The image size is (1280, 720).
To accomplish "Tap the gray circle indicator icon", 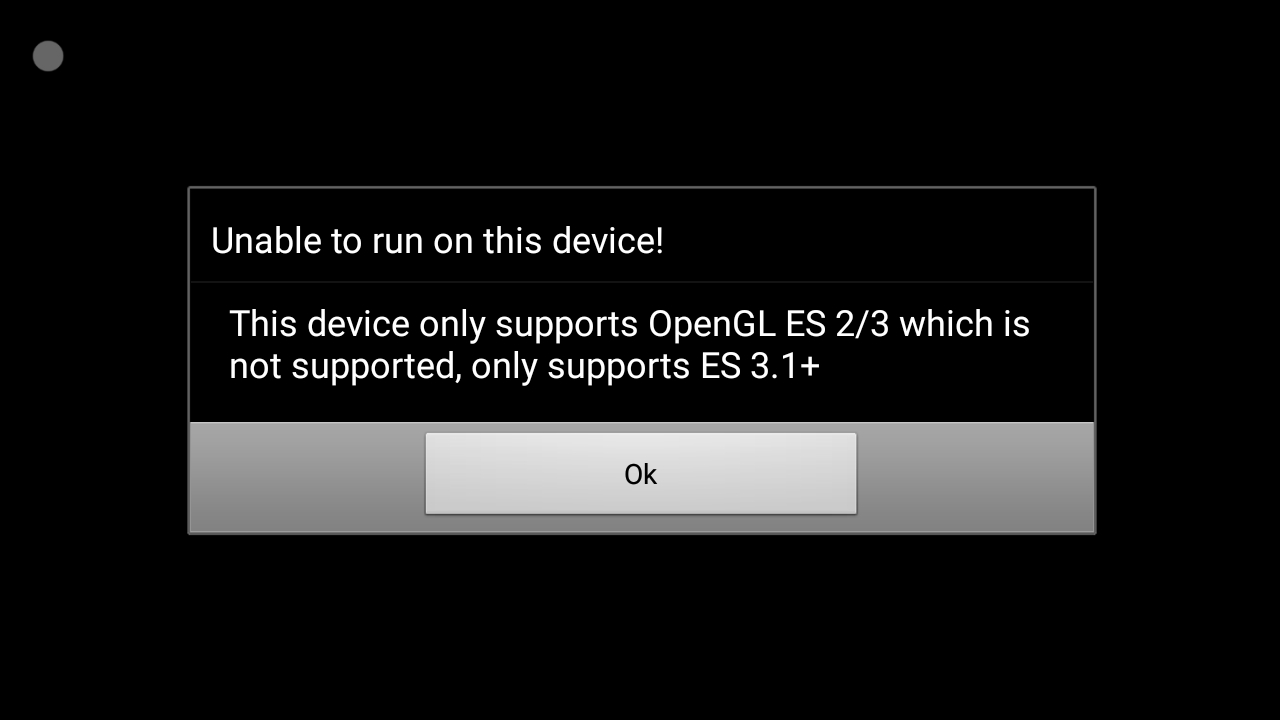I will (x=48, y=56).
